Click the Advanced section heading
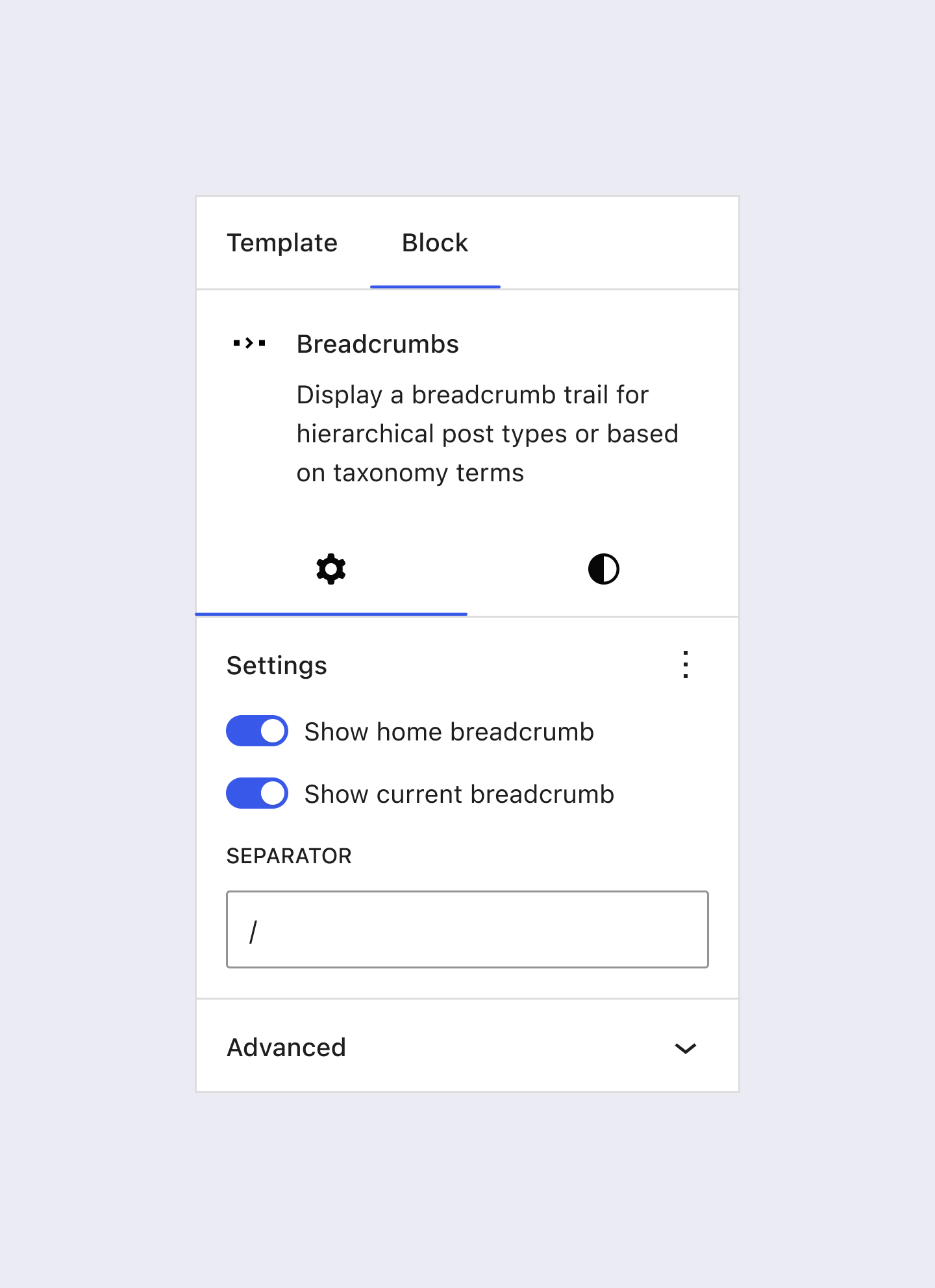This screenshot has height=1288, width=935. (x=286, y=1047)
